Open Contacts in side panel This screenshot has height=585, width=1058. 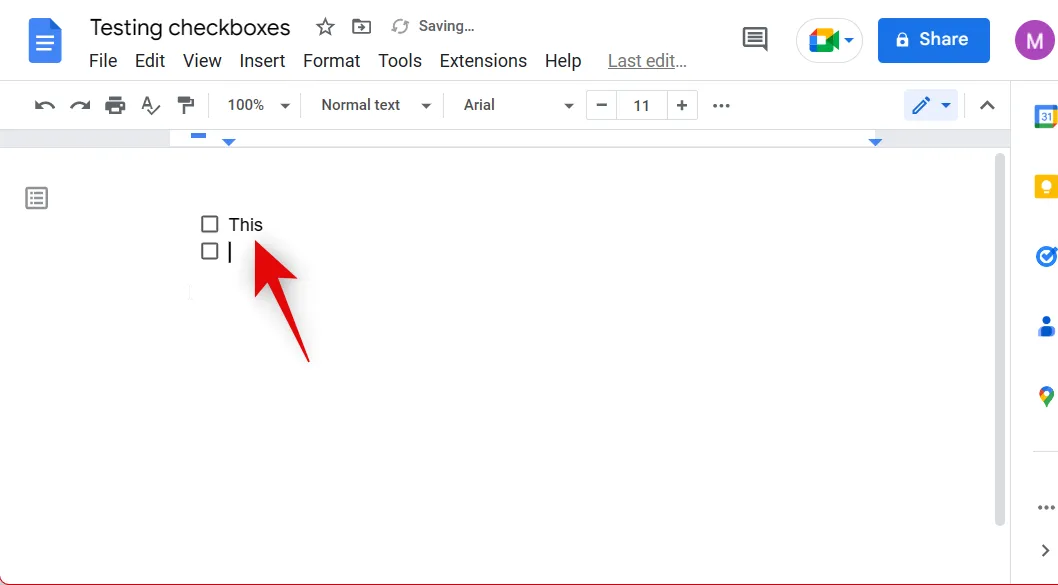coord(1046,327)
